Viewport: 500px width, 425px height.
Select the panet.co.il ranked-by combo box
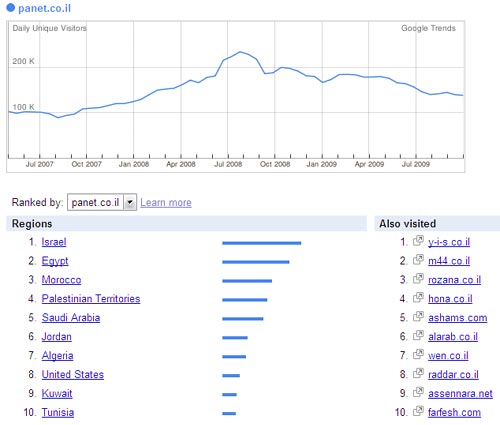point(102,202)
